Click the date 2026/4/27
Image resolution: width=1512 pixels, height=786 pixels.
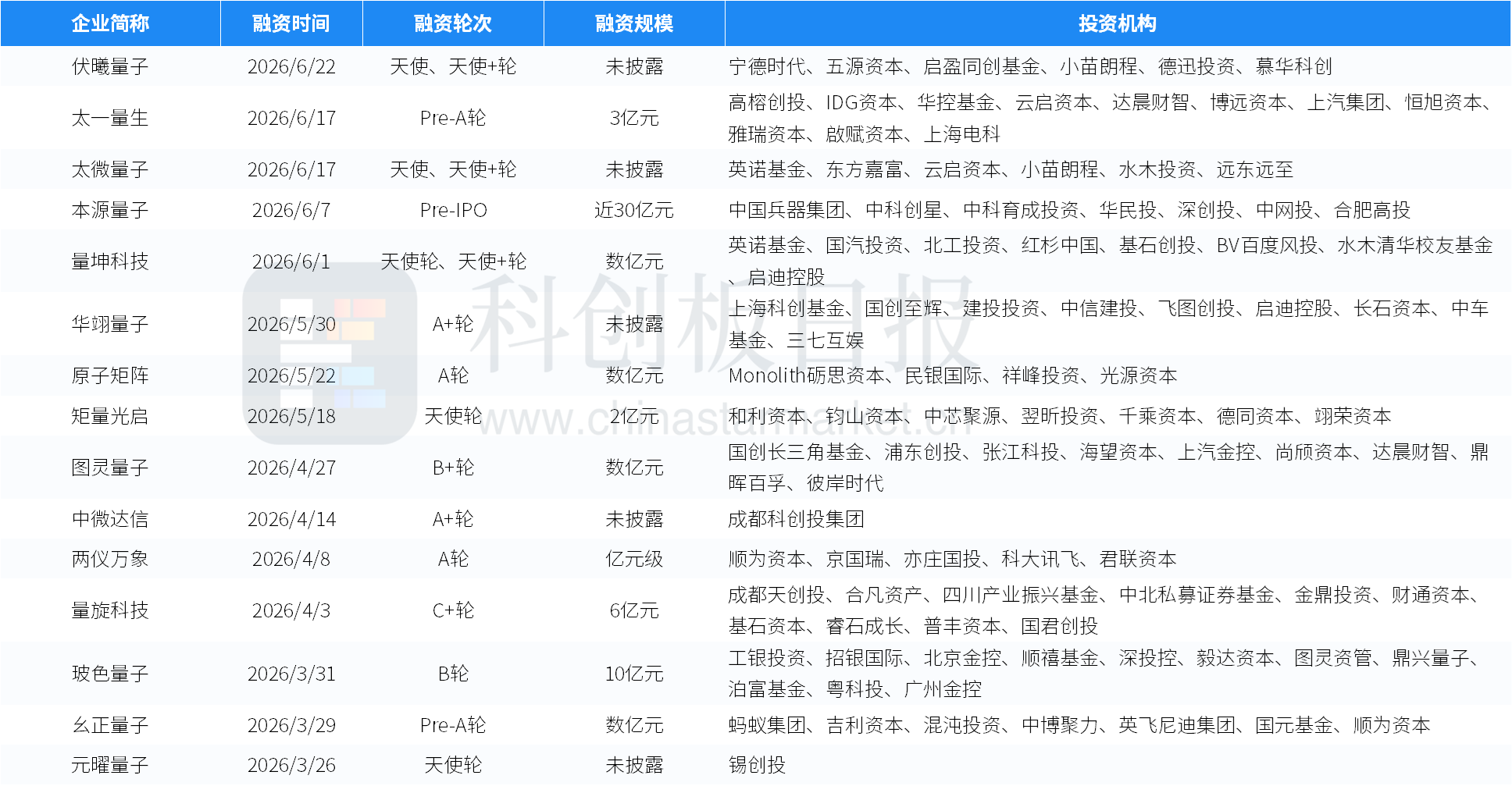(291, 468)
